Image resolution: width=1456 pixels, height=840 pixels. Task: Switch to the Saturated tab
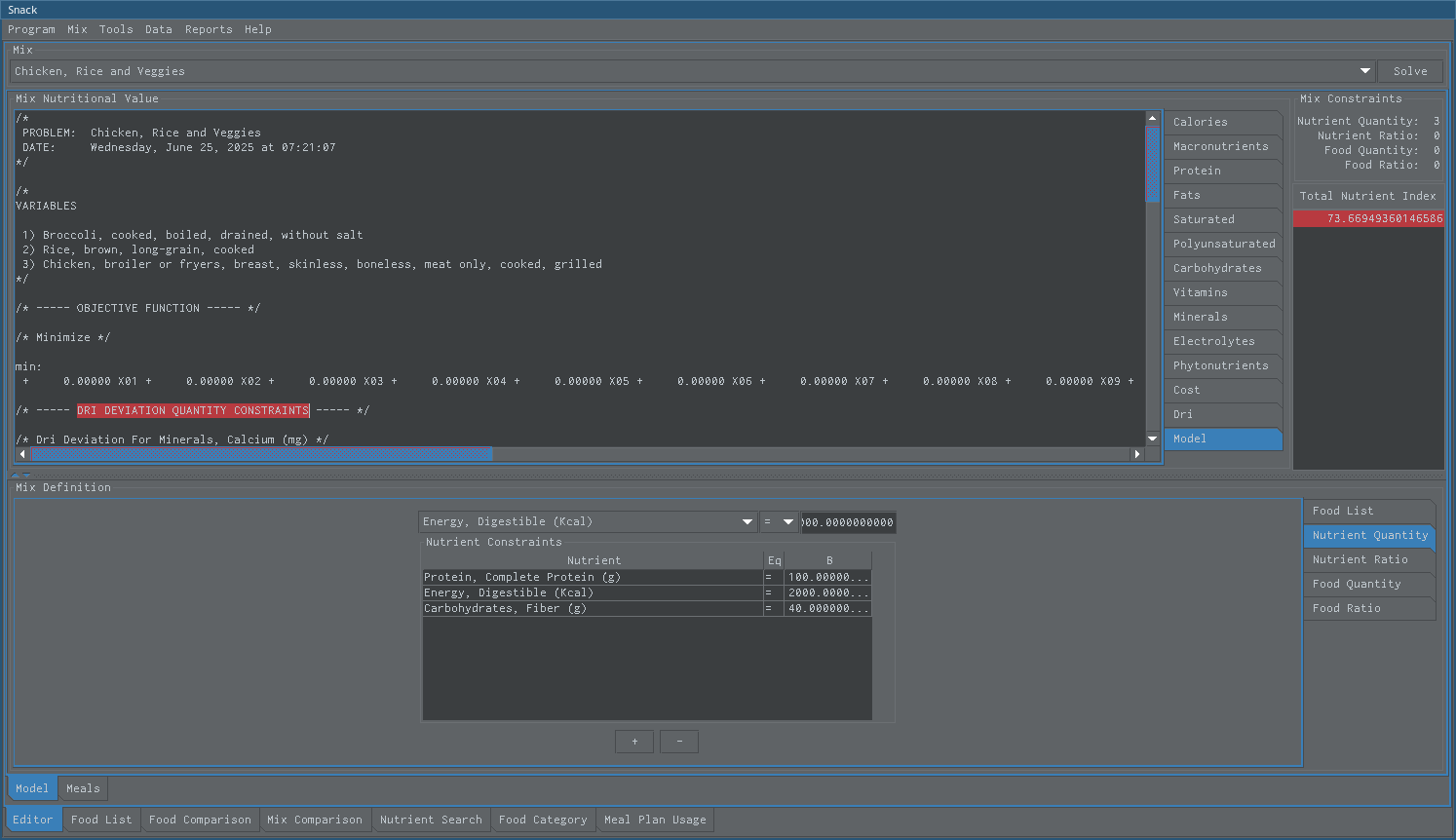[1222, 219]
